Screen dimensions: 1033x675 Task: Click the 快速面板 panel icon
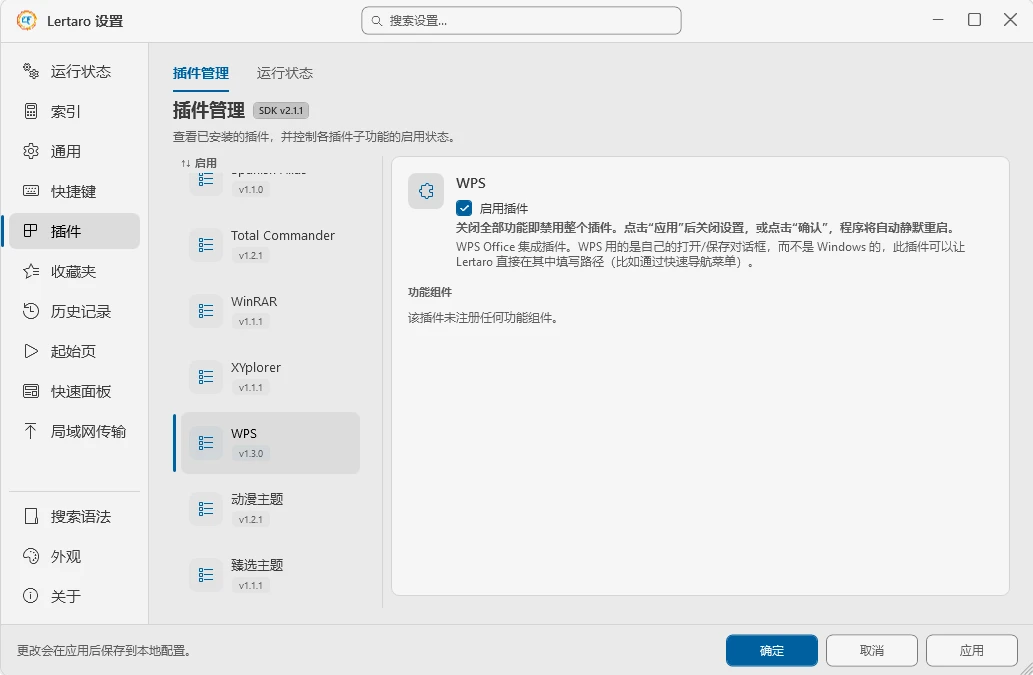(31, 391)
